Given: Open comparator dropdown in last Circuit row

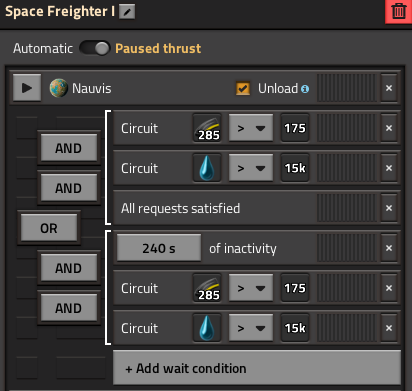Looking at the screenshot, I should (251, 328).
